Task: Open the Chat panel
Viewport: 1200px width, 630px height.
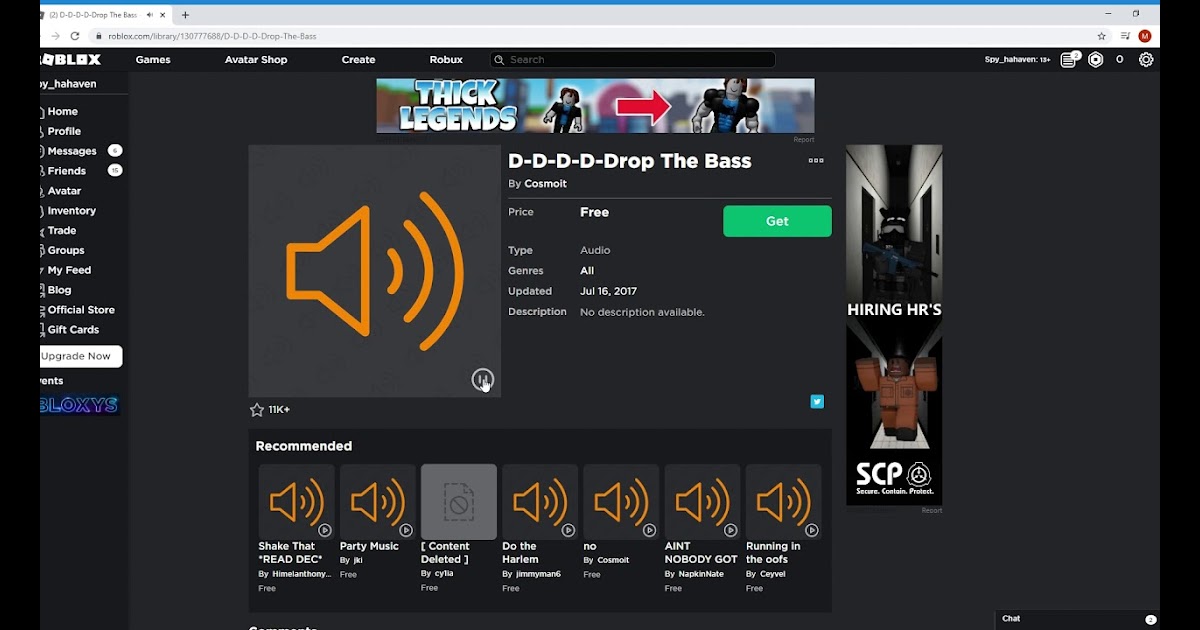Action: pos(1078,619)
